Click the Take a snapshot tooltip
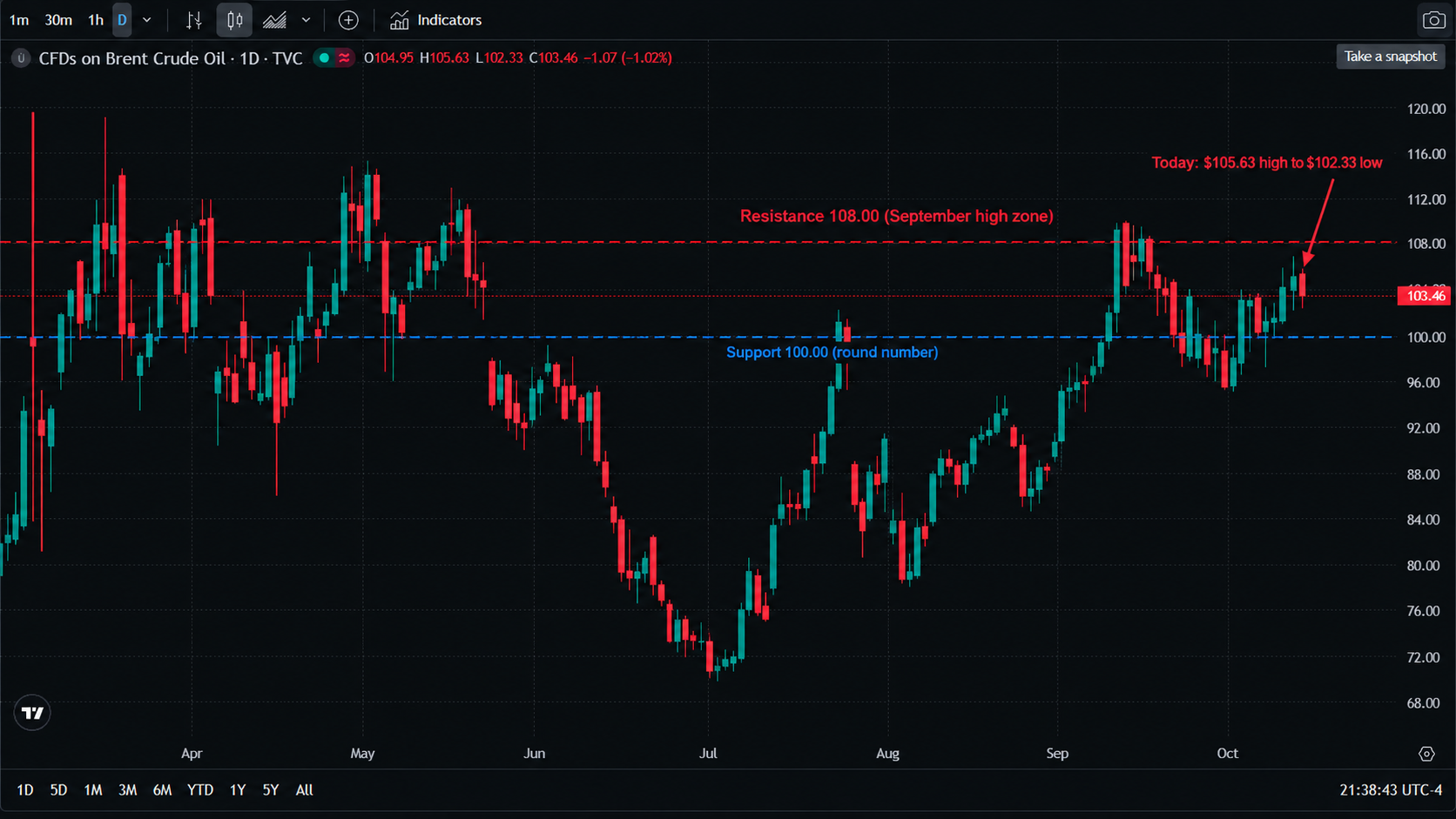1456x819 pixels. coord(1391,57)
